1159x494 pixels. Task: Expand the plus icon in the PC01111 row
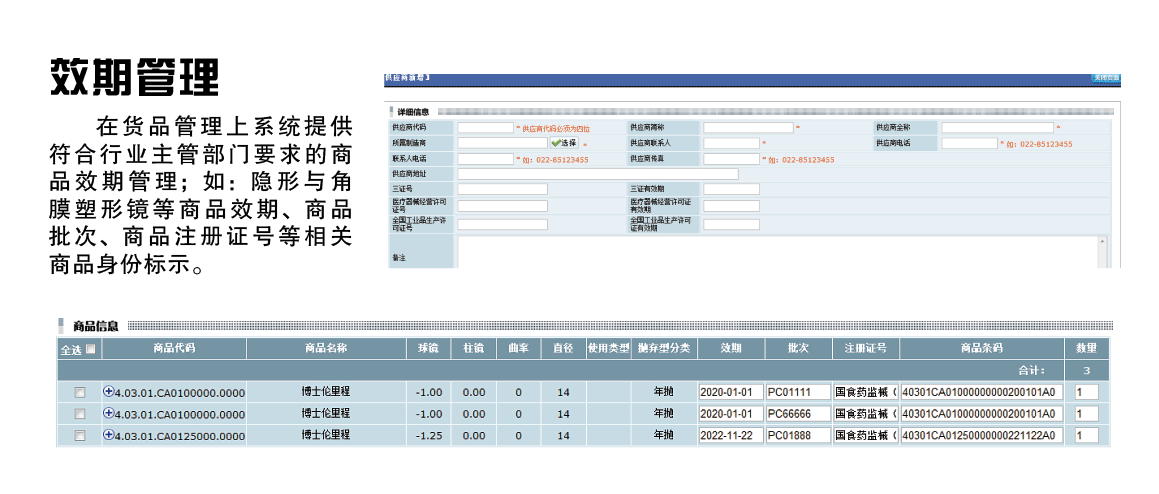[x=108, y=391]
